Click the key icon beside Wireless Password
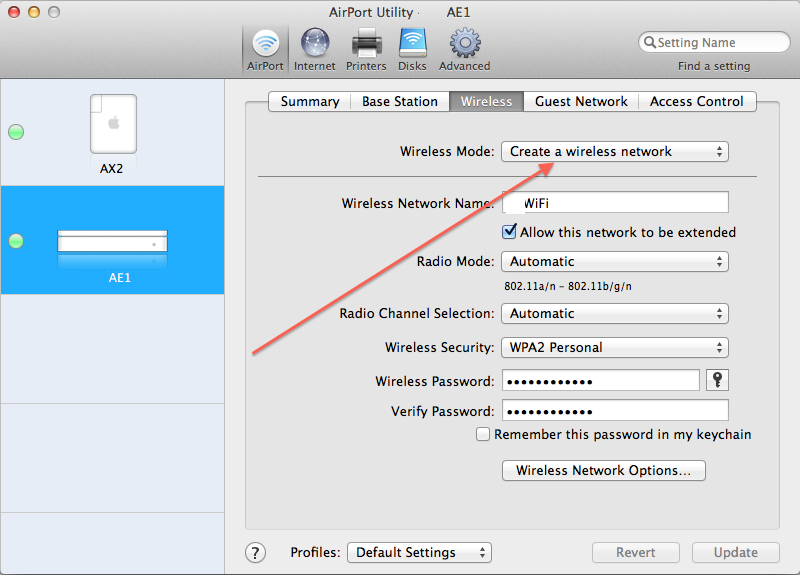The width and height of the screenshot is (800, 575). (717, 380)
